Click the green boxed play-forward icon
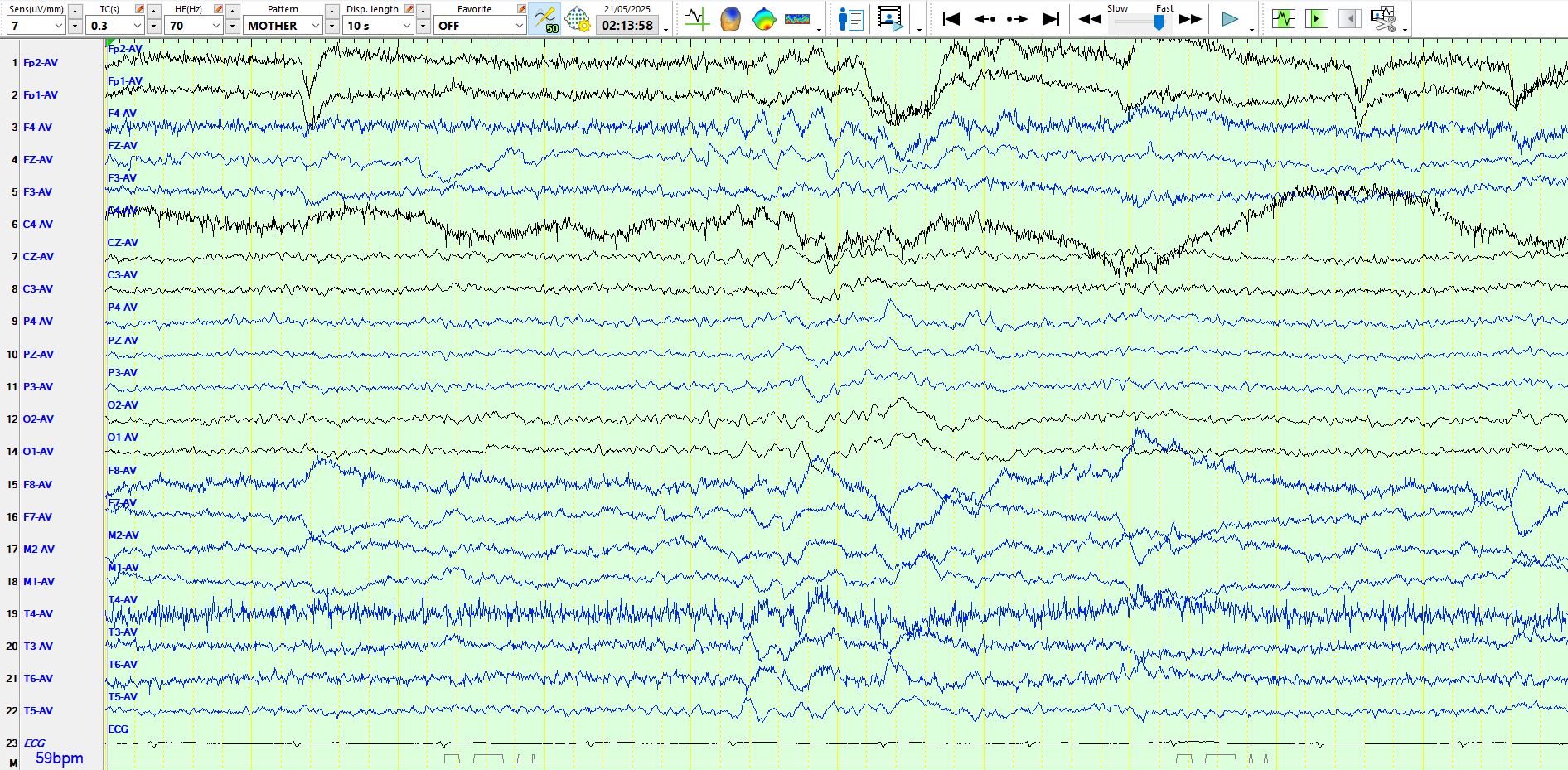The image size is (1568, 770). pos(1316,18)
